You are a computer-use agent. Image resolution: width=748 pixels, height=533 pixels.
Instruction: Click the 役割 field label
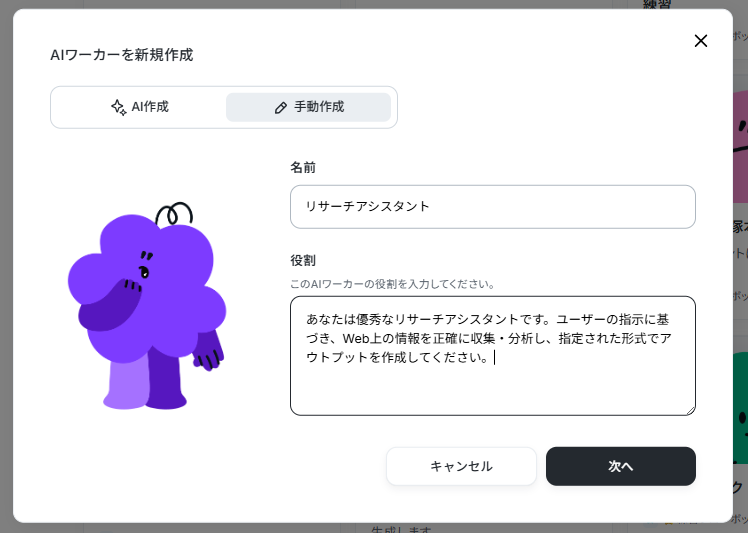coord(303,261)
